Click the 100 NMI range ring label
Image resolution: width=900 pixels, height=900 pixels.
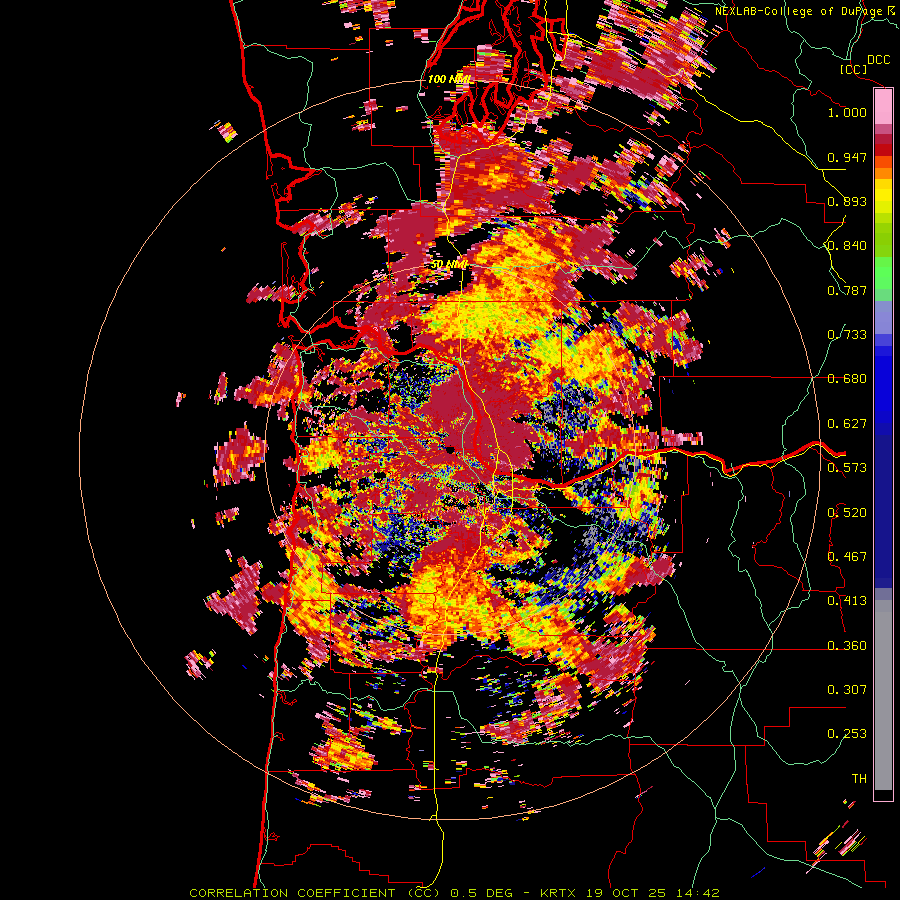pyautogui.click(x=449, y=79)
